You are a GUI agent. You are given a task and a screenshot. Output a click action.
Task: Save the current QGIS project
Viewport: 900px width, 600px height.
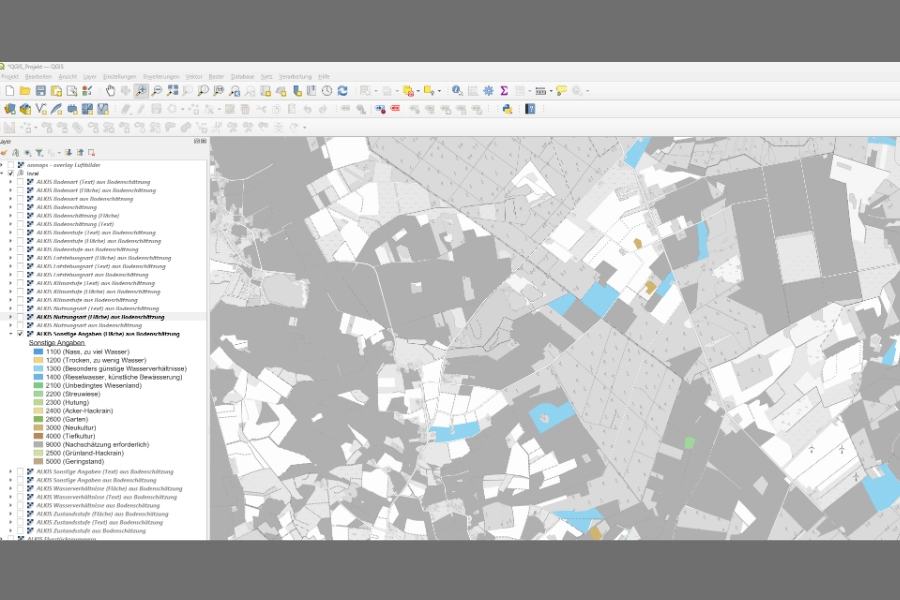click(41, 89)
